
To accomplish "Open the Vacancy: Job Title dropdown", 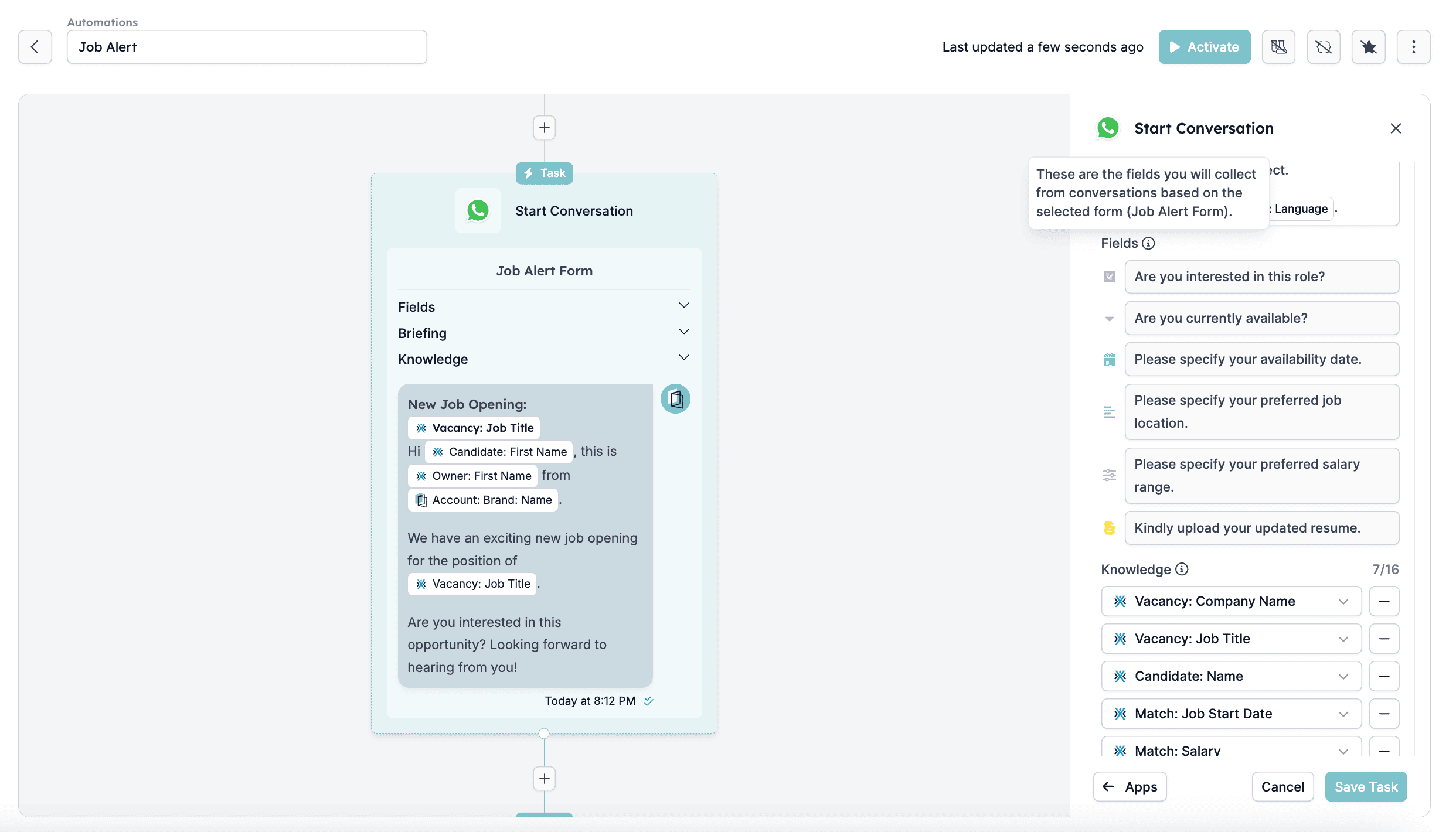I will click(1231, 639).
